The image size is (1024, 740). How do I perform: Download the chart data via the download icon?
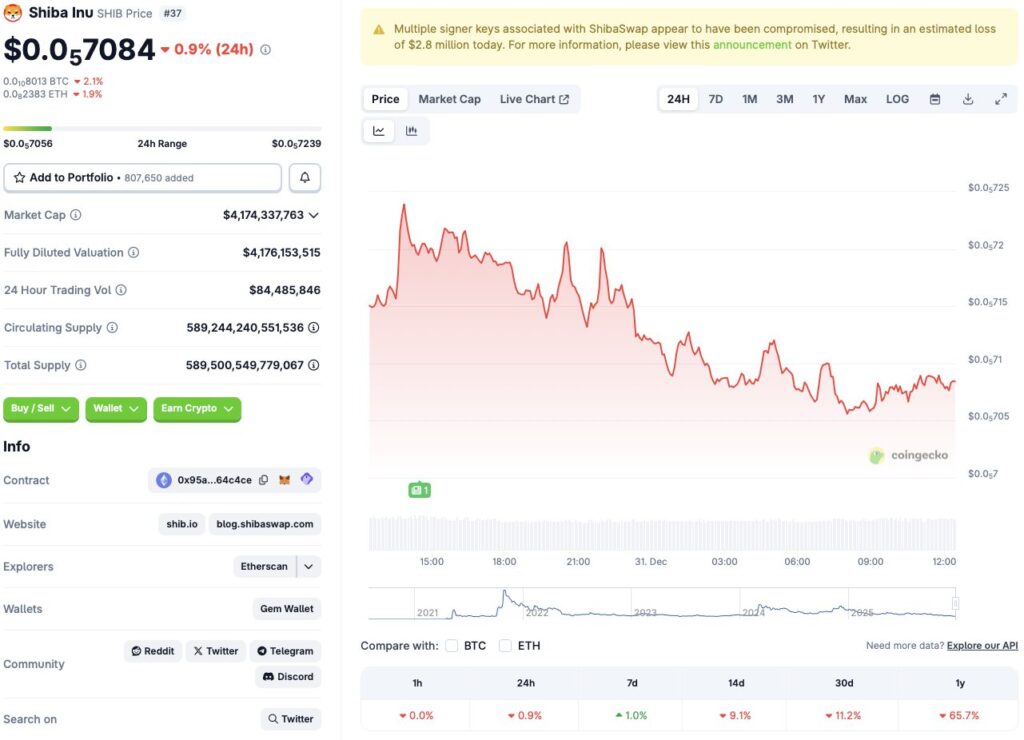[967, 99]
